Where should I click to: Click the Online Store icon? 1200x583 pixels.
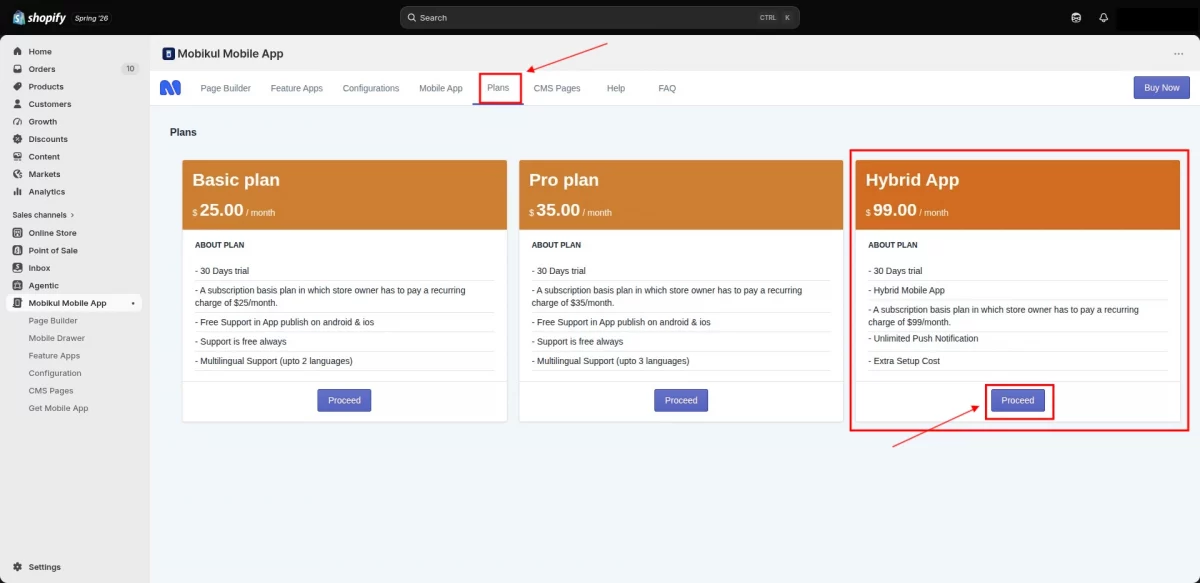pyautogui.click(x=18, y=233)
